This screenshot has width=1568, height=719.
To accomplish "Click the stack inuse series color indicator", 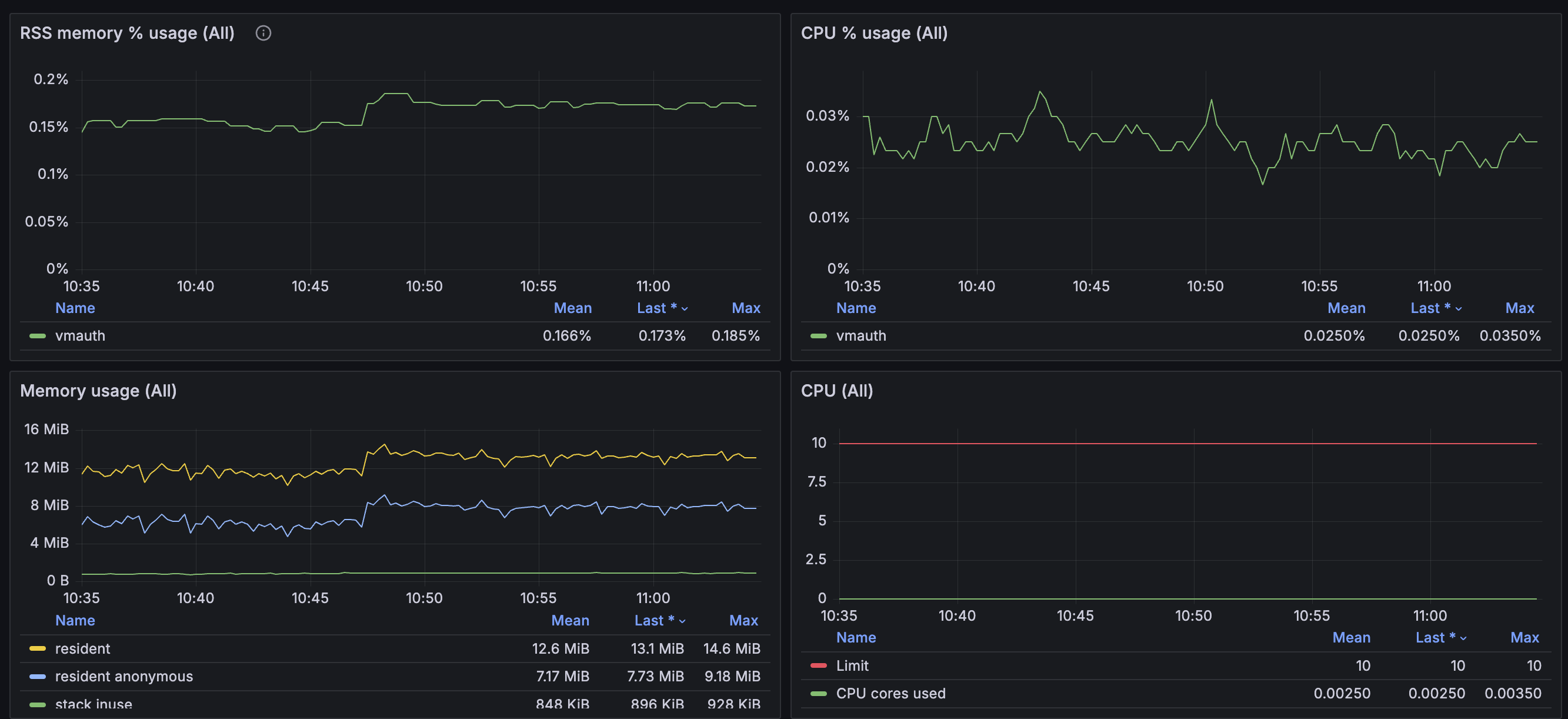I will coord(38,704).
